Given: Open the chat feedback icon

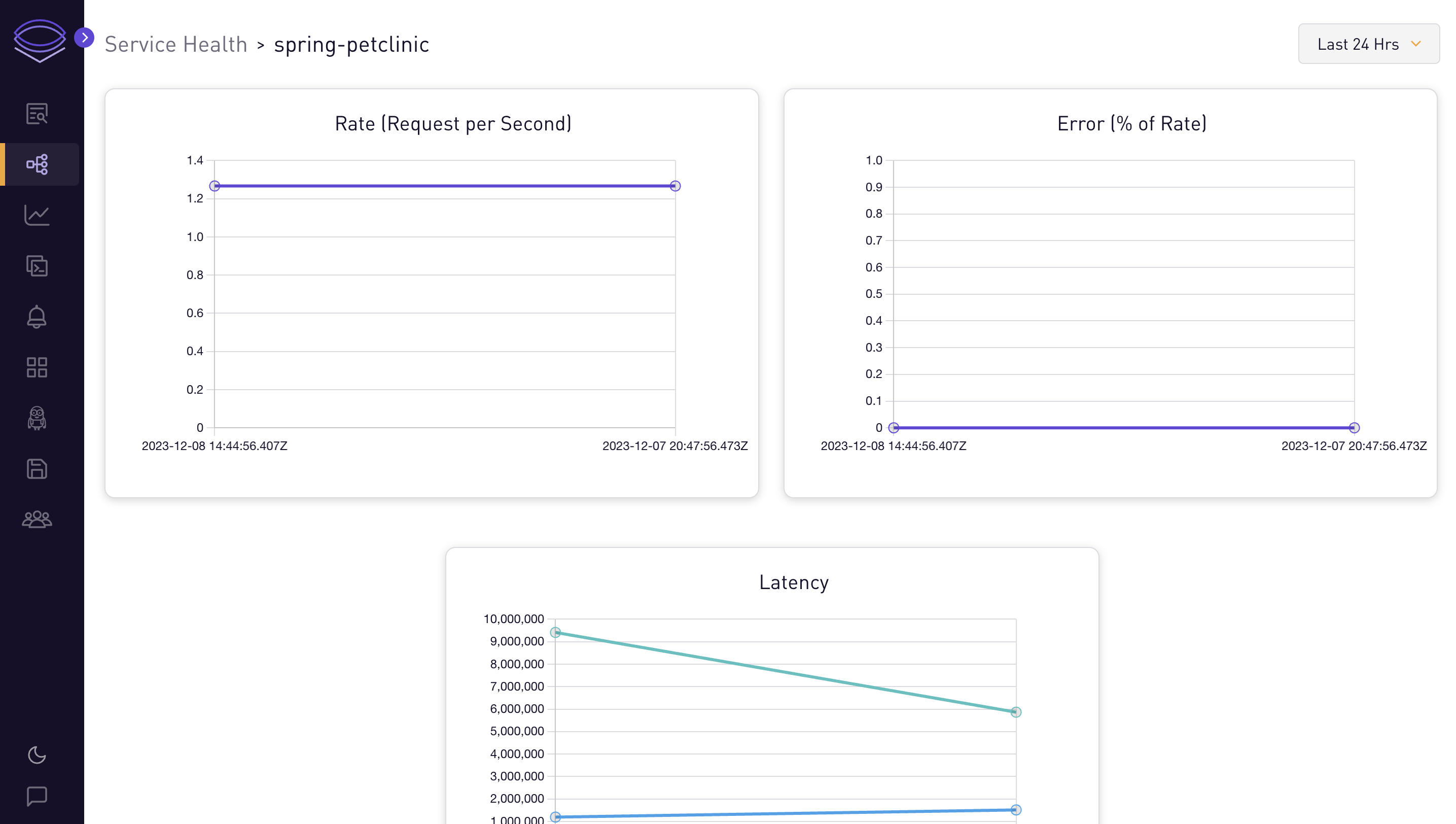Looking at the screenshot, I should pyautogui.click(x=37, y=796).
